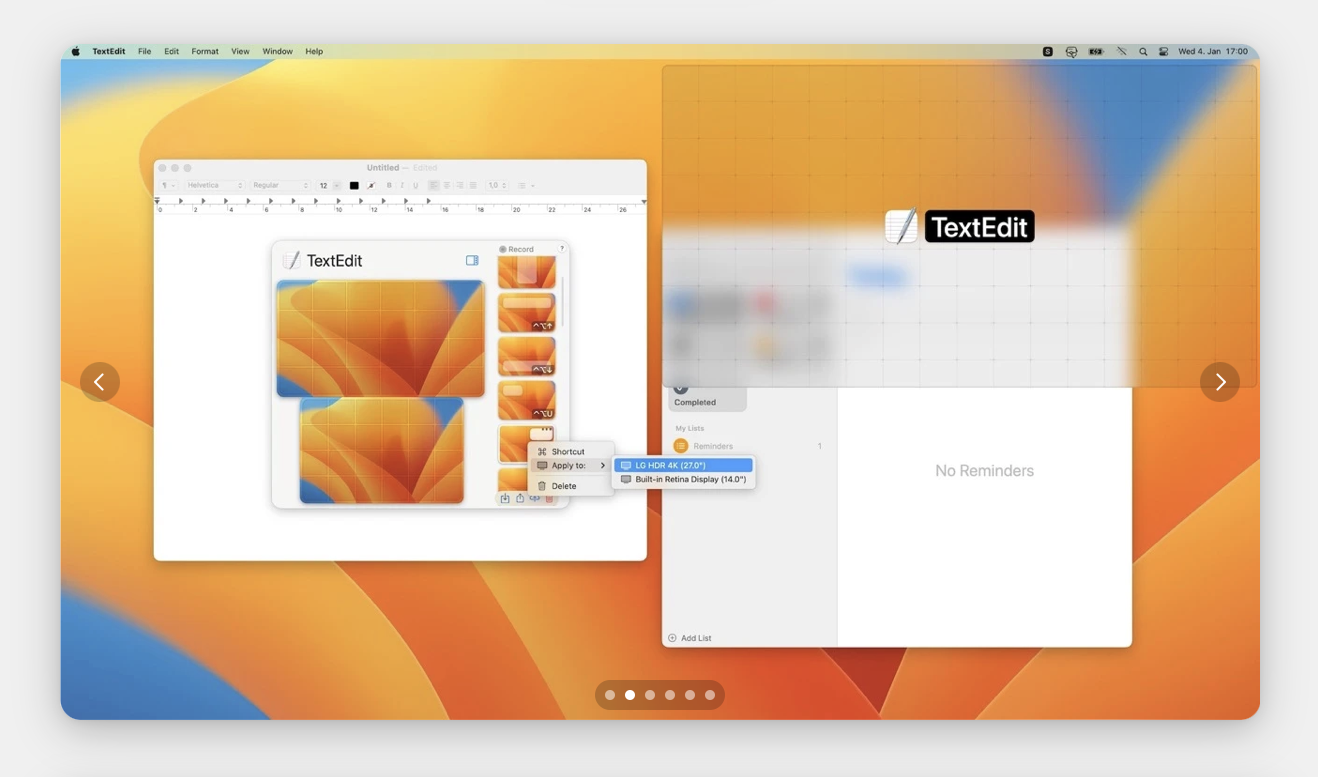This screenshot has width=1318, height=777.
Task: Click the red trash icon below thumbnails
Action: (x=549, y=498)
